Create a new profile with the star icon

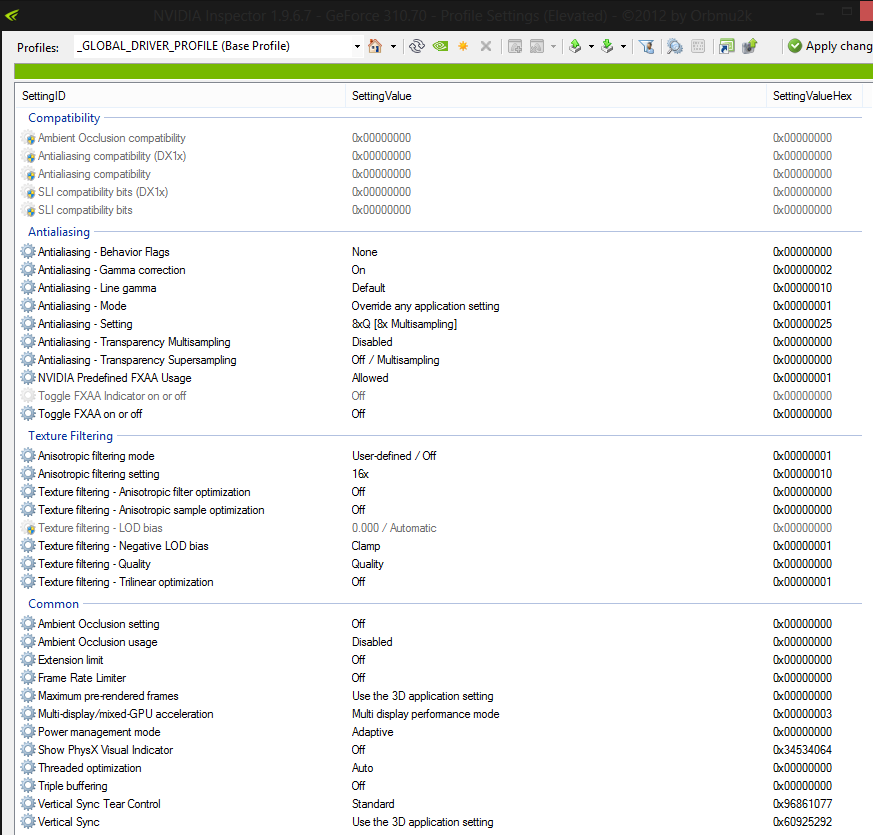(463, 46)
